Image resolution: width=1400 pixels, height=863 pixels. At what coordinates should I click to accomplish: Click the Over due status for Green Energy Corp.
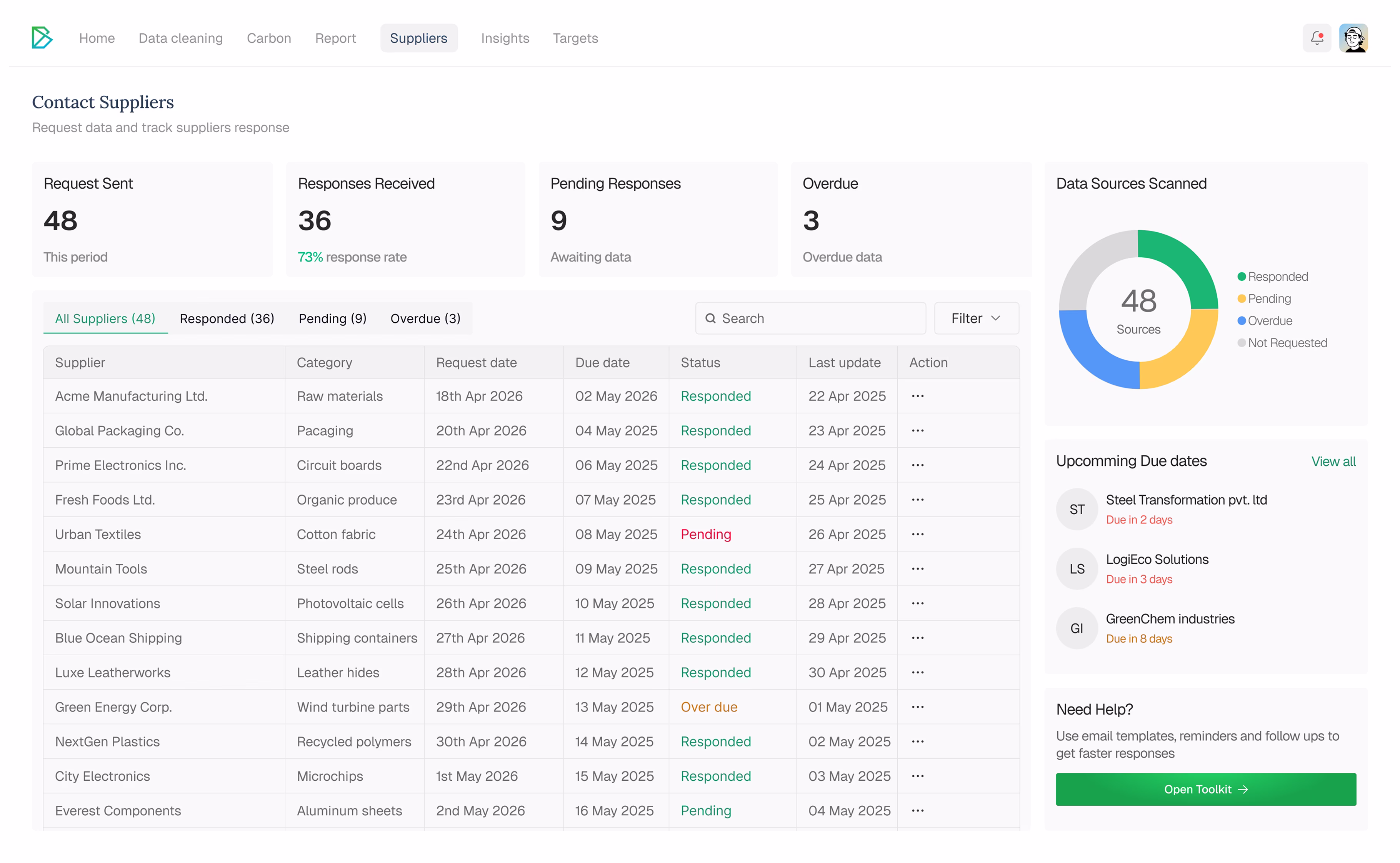[709, 706]
